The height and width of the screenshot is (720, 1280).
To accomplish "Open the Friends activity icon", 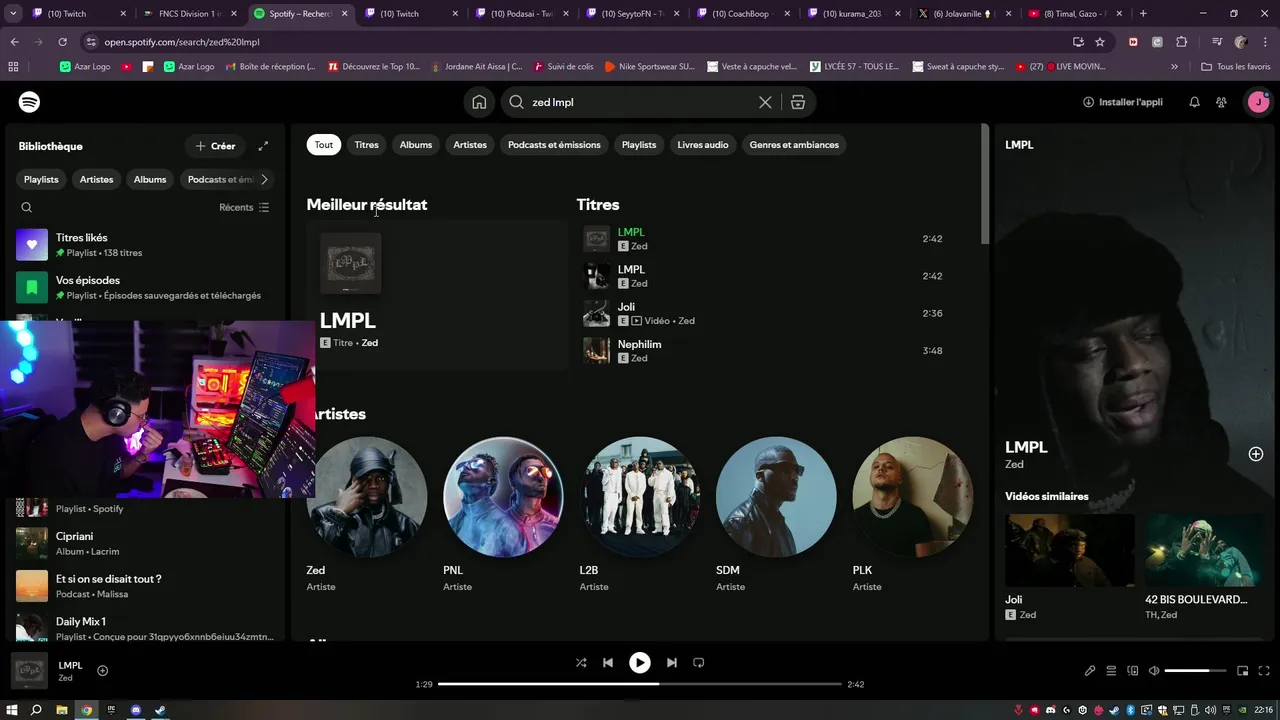I will [x=1221, y=102].
